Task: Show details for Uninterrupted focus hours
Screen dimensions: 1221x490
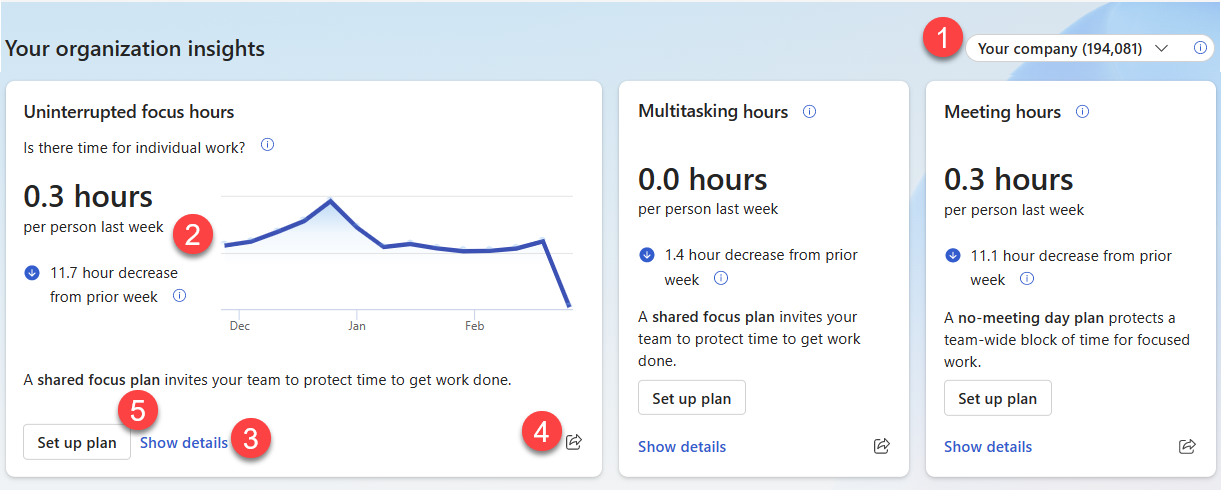Action: pos(184,442)
